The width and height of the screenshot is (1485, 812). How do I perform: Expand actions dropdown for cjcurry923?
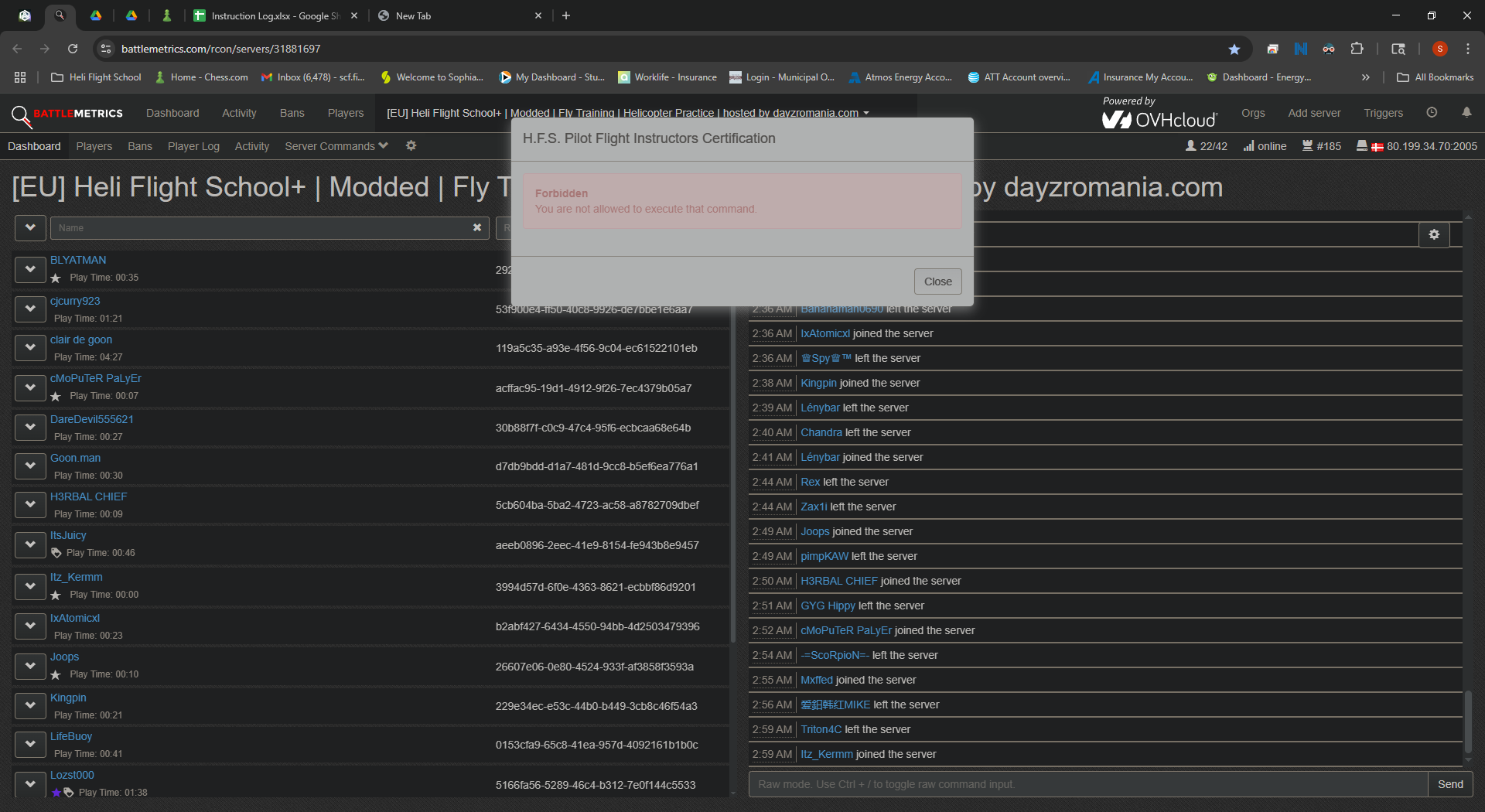(x=30, y=309)
